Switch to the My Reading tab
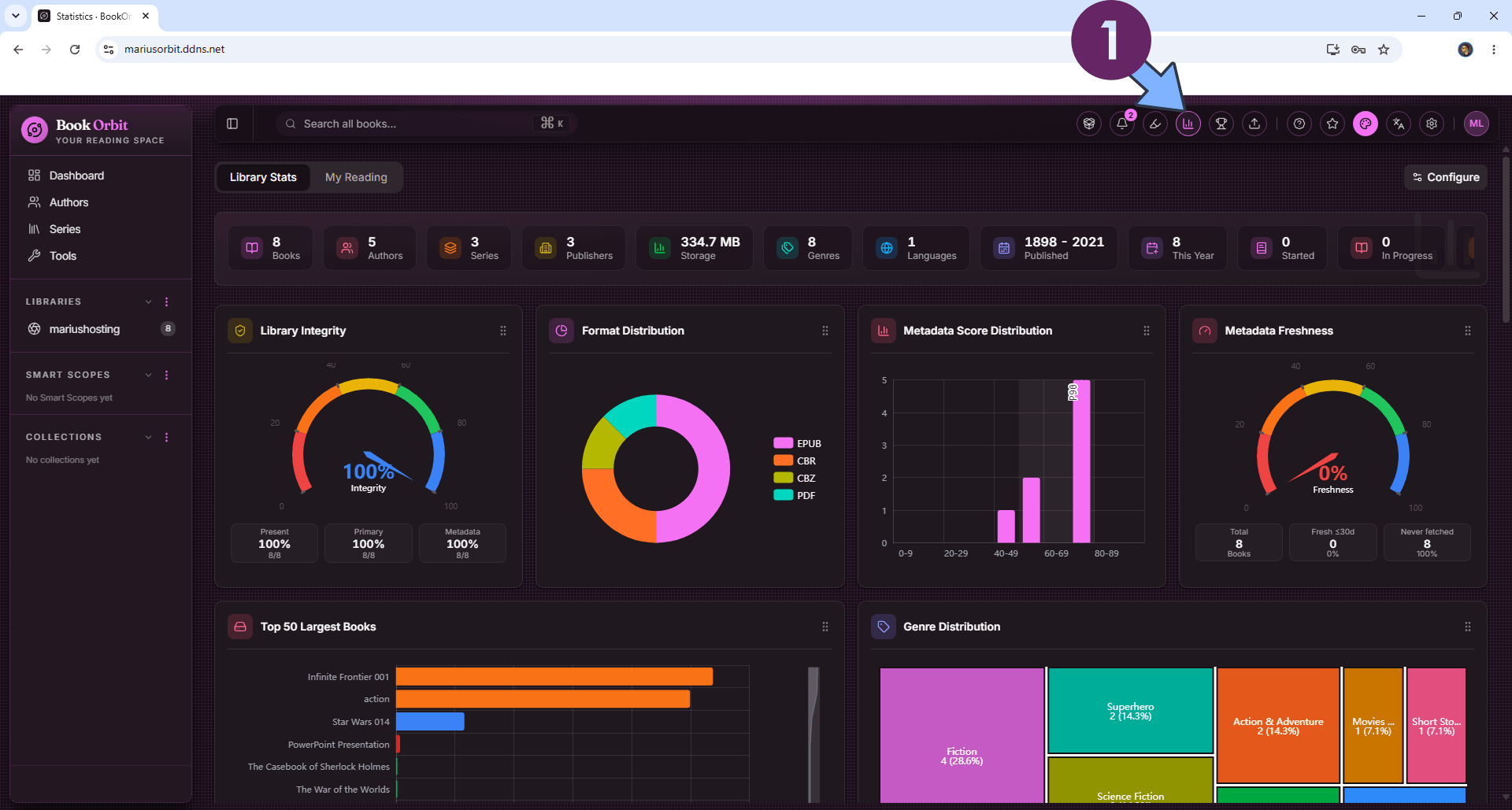Screen dimensions: 1512x810 pyautogui.click(x=356, y=177)
